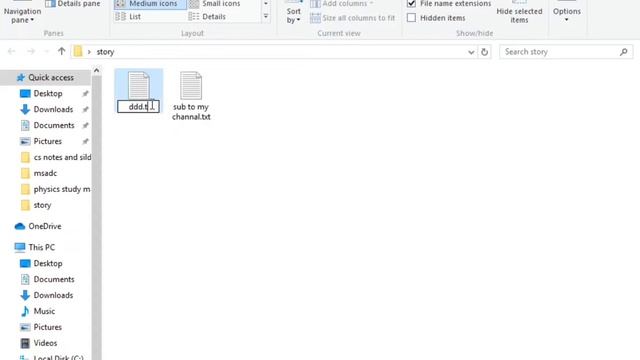Switch layout to Details view
This screenshot has height=360, width=640.
click(207, 16)
